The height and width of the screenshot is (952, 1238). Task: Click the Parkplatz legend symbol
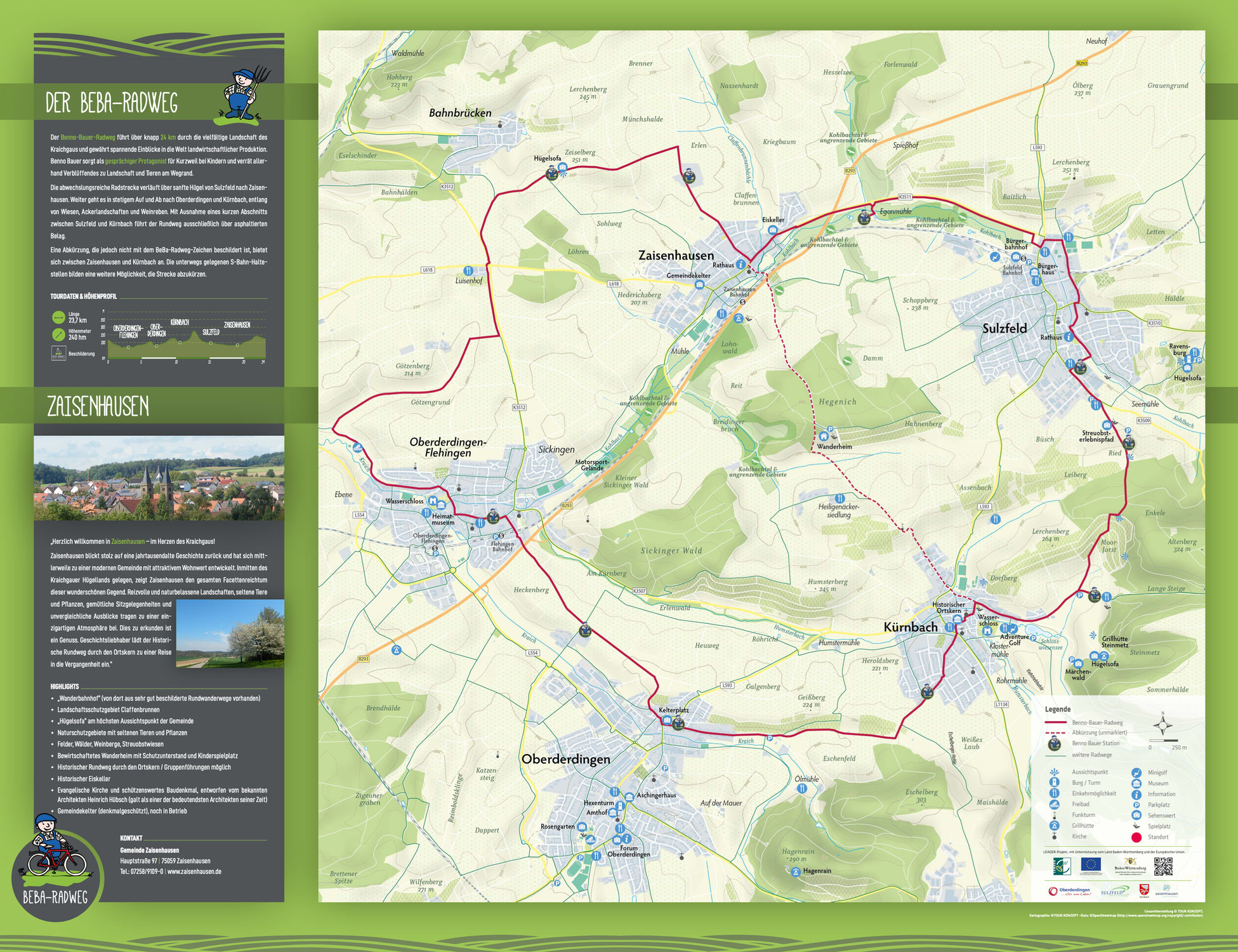1136,805
